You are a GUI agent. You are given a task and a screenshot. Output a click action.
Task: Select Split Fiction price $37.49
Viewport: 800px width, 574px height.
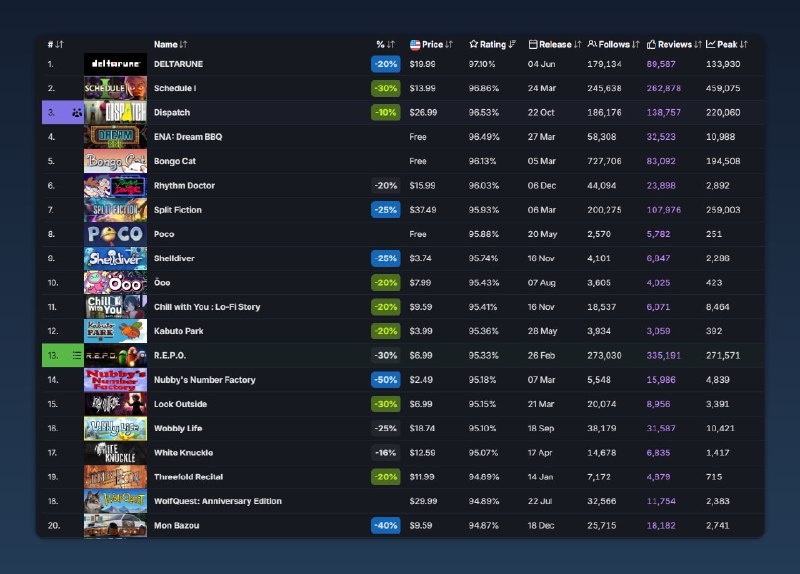click(422, 210)
